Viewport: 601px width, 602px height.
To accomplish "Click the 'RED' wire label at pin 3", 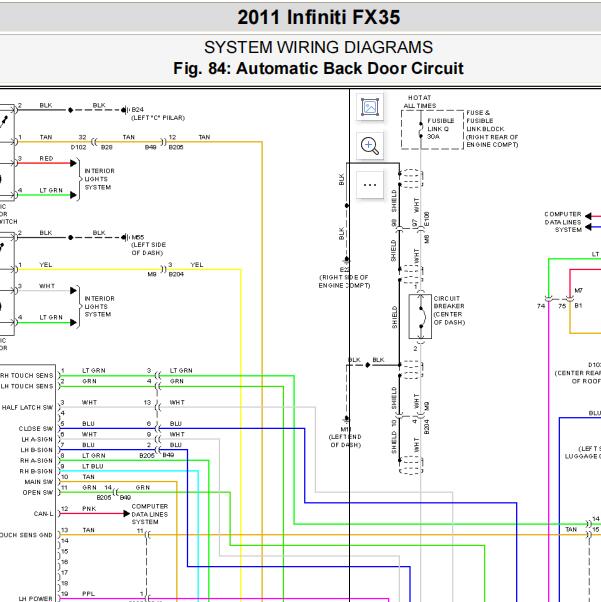I will [x=46, y=159].
